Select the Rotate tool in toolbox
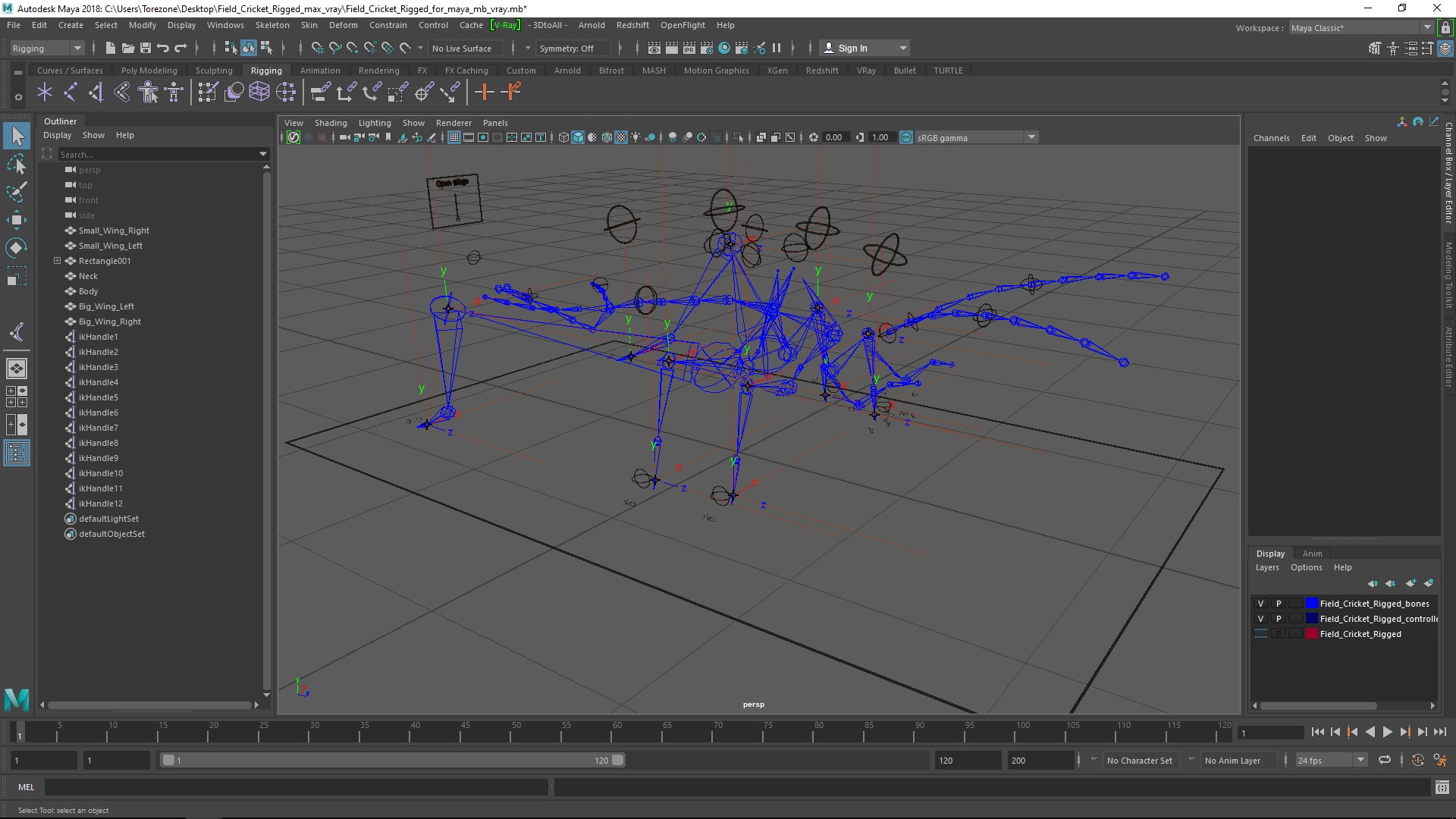Viewport: 1456px width, 819px height. click(17, 248)
